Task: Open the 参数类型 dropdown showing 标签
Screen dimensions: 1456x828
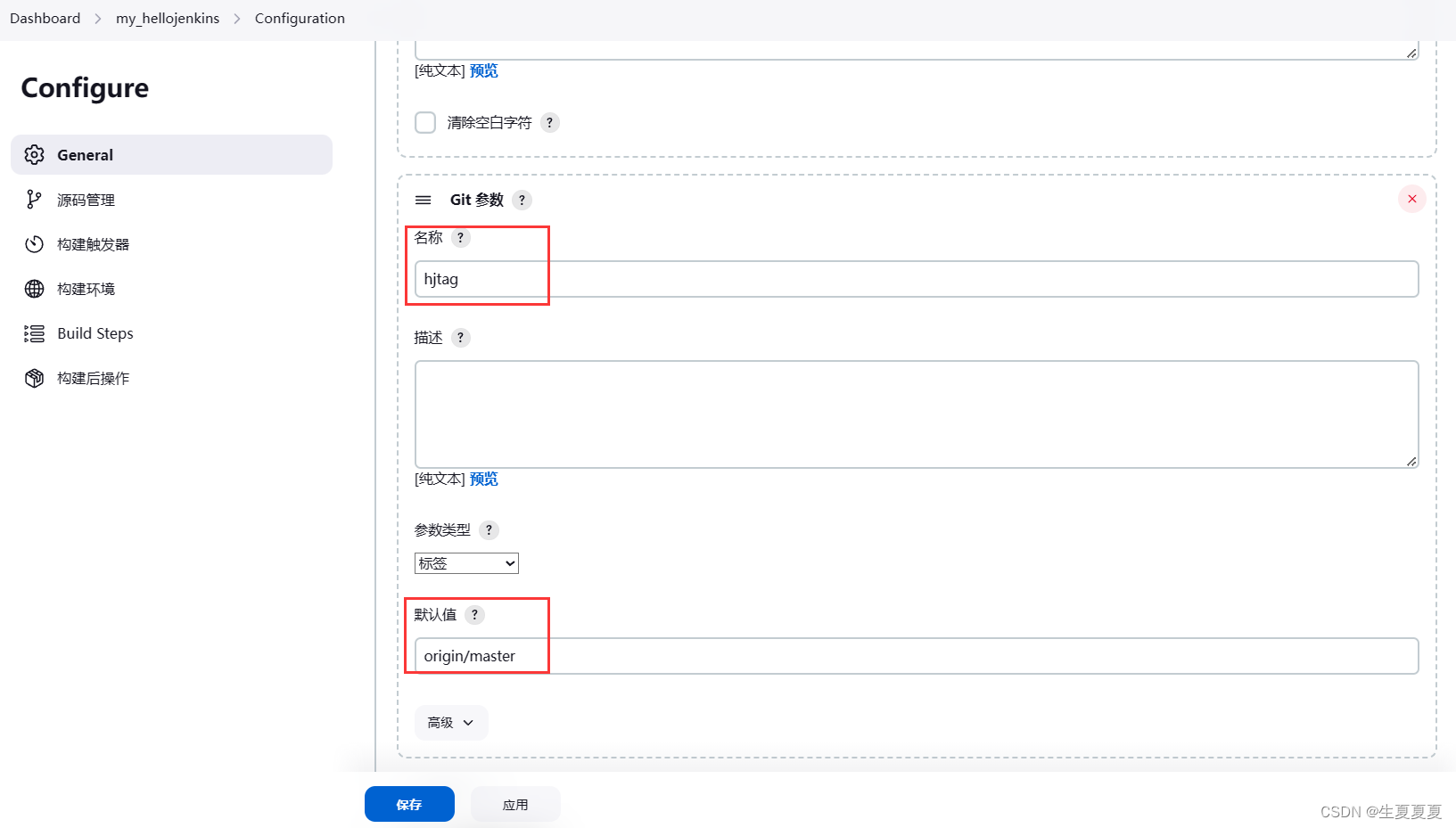Action: click(x=466, y=563)
